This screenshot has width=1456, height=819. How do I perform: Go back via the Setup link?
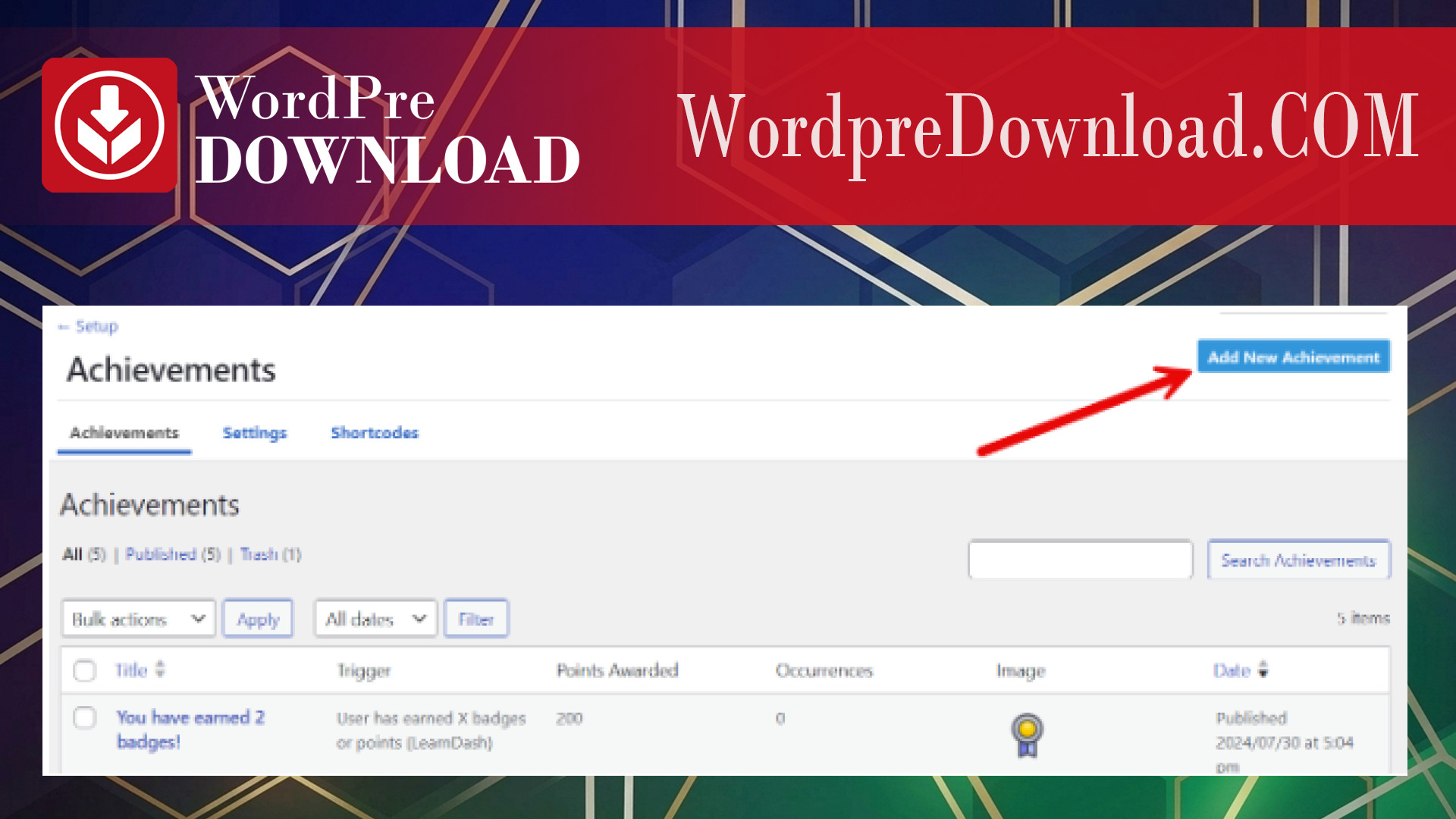click(x=89, y=326)
